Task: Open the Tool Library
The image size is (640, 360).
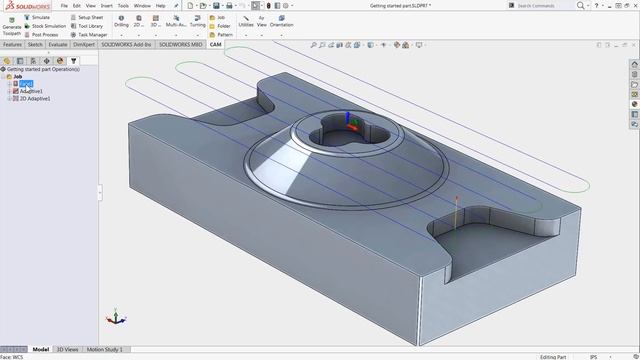Action: (87, 26)
